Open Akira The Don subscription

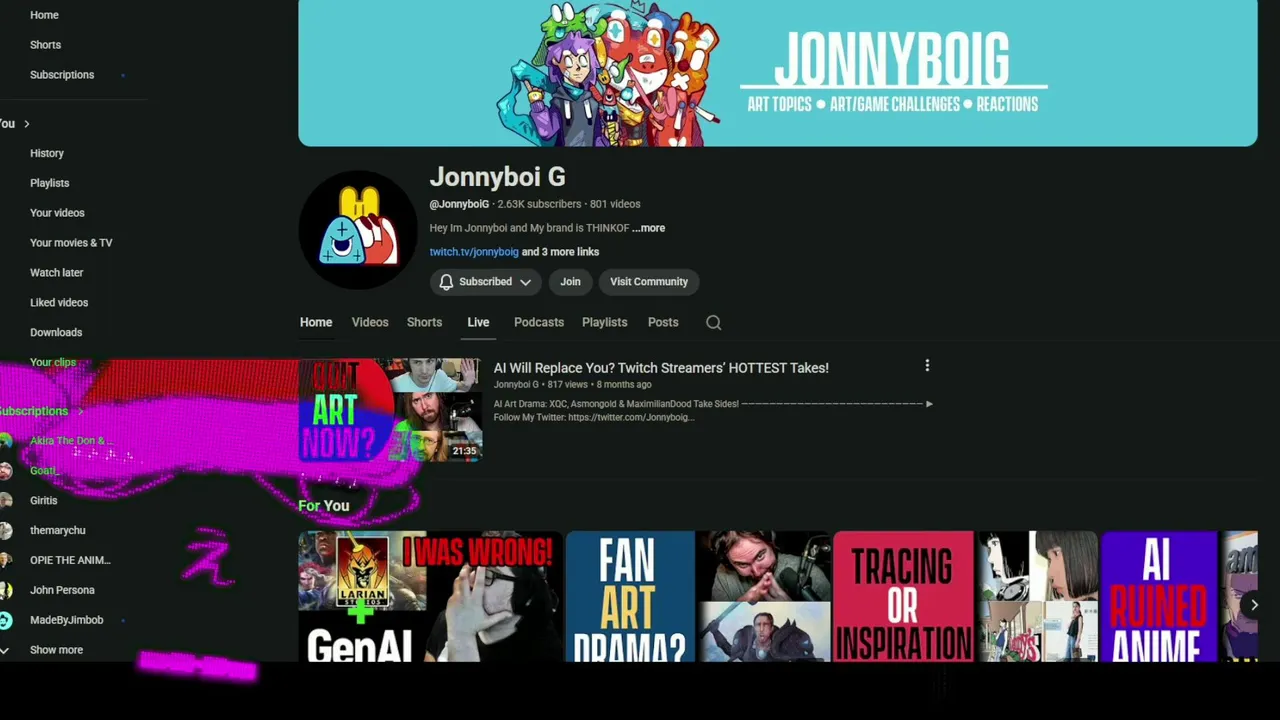click(x=70, y=441)
